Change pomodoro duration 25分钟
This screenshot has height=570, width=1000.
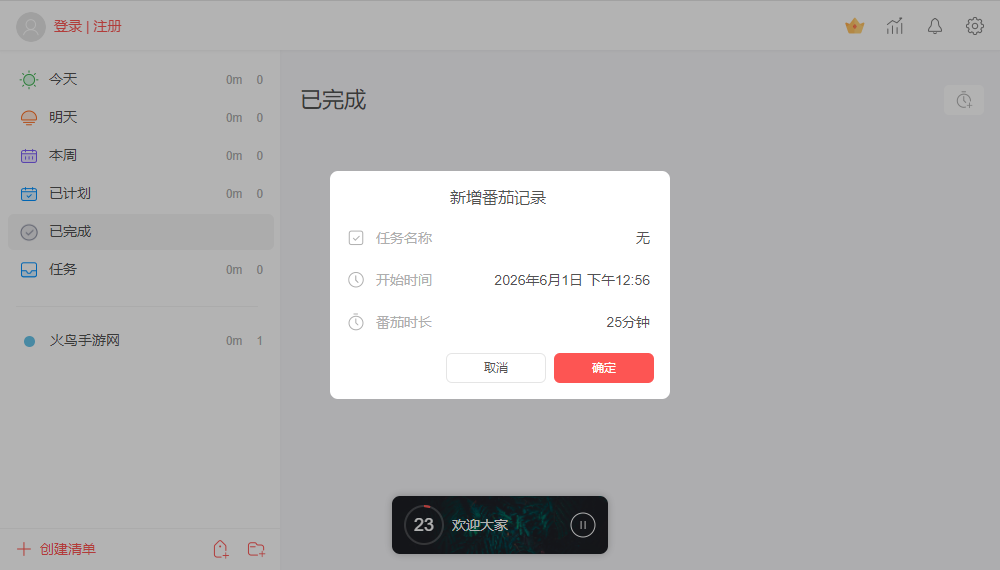(x=628, y=322)
